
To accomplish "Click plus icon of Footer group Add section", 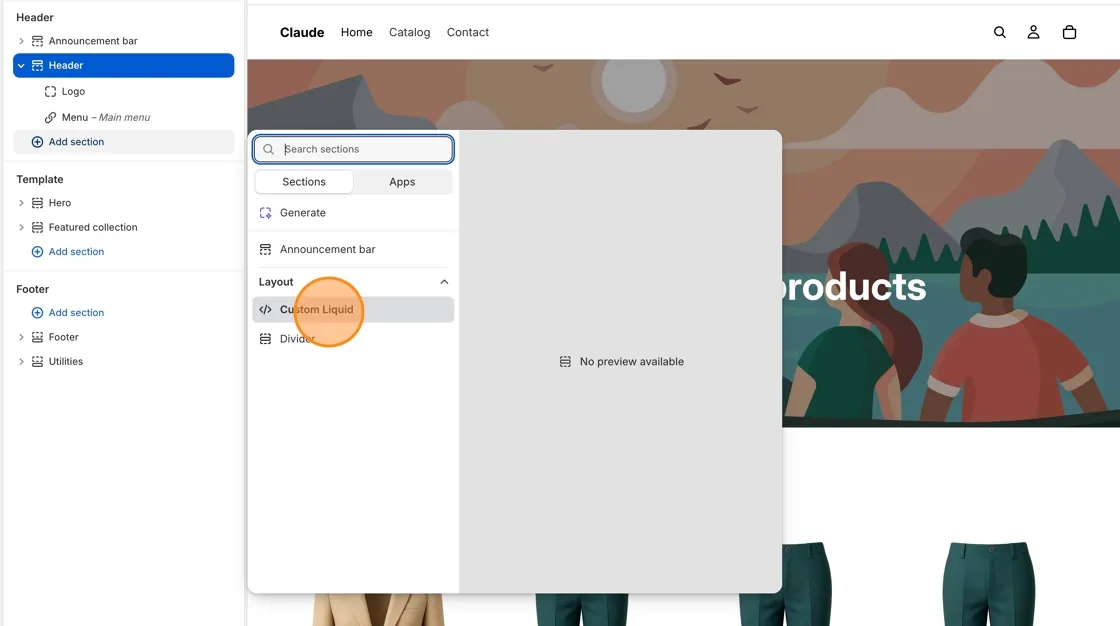I will click(x=37, y=312).
